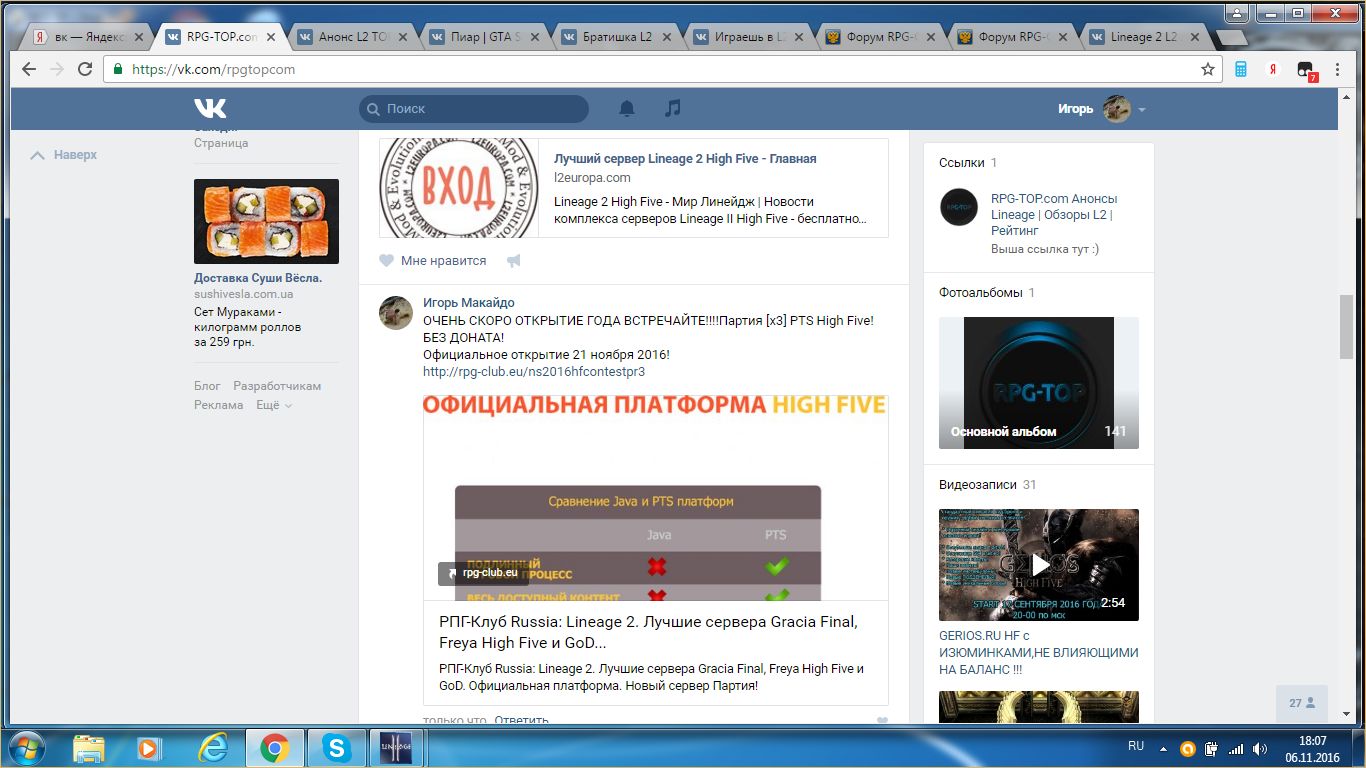Screen dimensions: 1366x768
Task: Open the Lineage II taskbar icon
Action: tap(398, 747)
